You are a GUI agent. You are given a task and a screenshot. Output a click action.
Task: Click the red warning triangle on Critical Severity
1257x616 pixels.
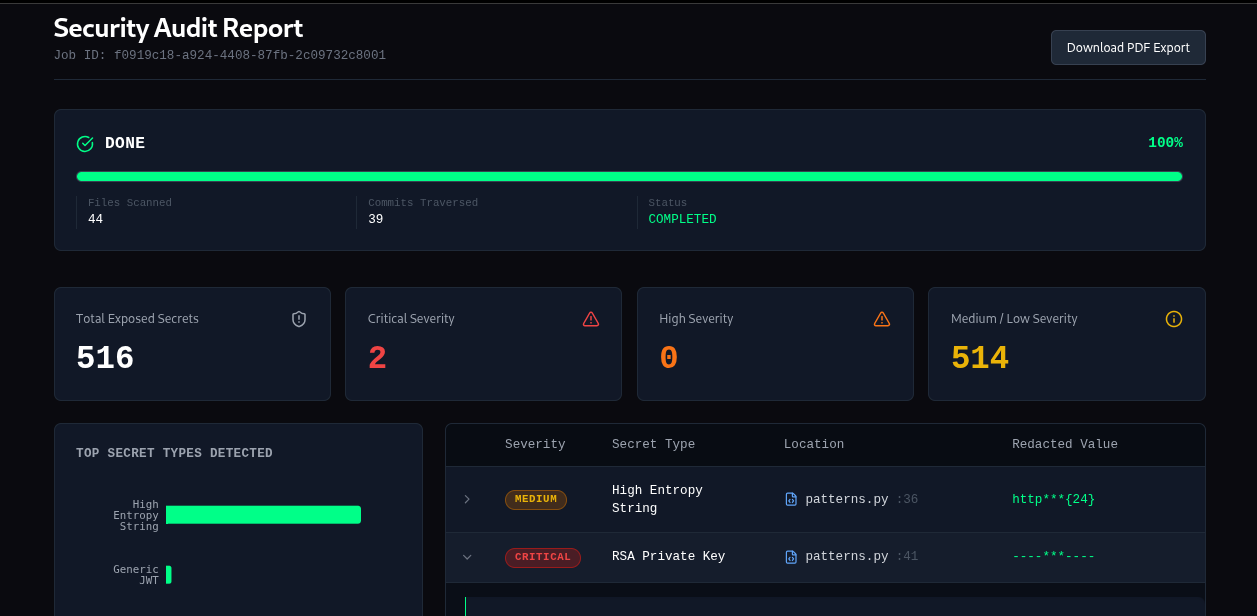591,319
